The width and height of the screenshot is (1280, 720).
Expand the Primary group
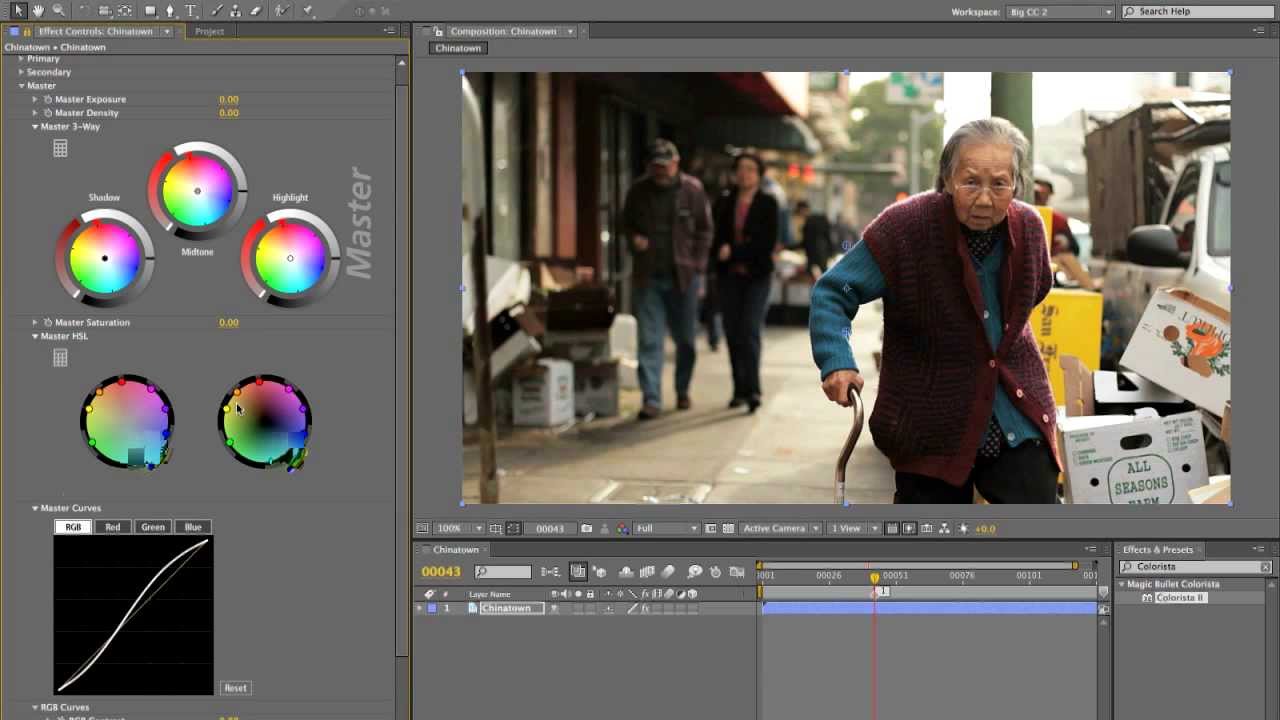point(21,59)
